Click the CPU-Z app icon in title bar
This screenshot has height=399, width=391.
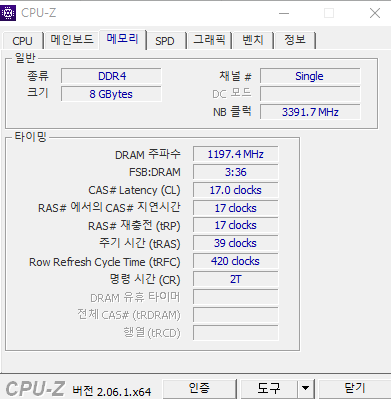(x=8, y=13)
